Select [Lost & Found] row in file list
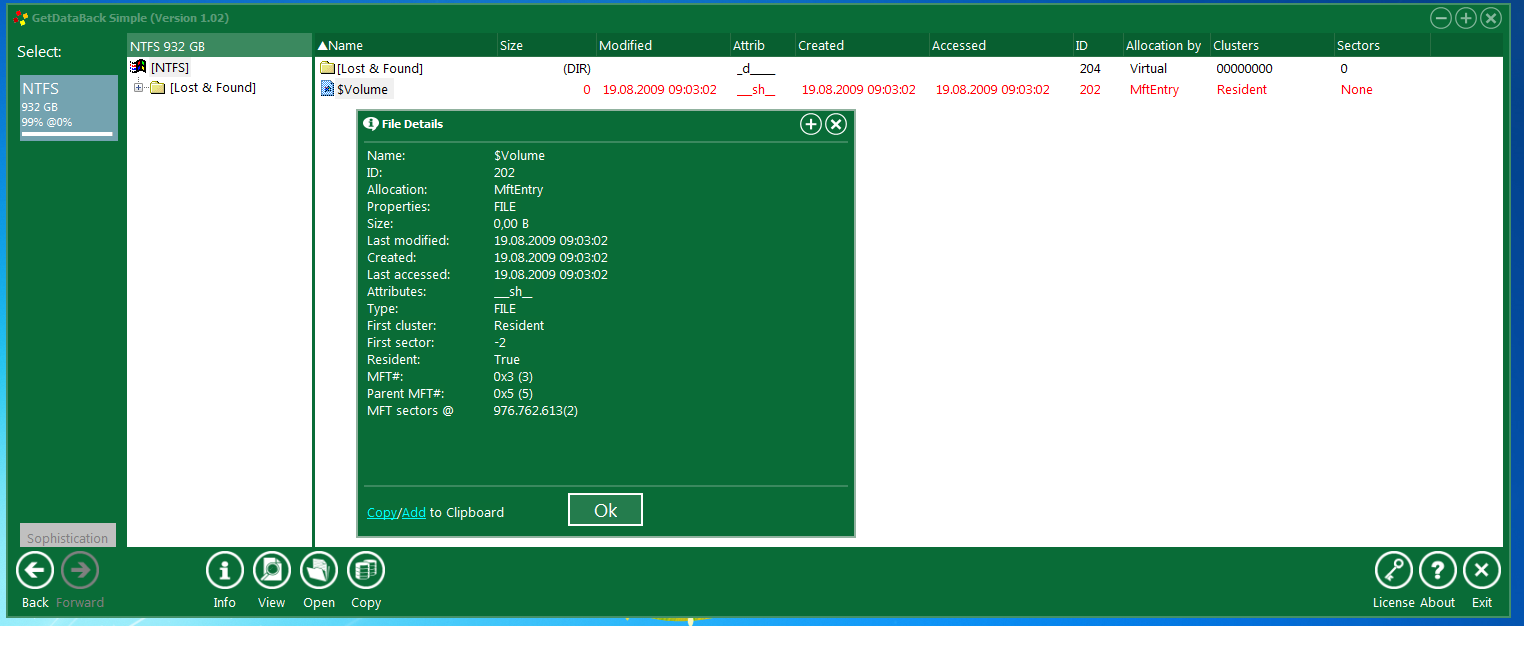 pyautogui.click(x=908, y=69)
